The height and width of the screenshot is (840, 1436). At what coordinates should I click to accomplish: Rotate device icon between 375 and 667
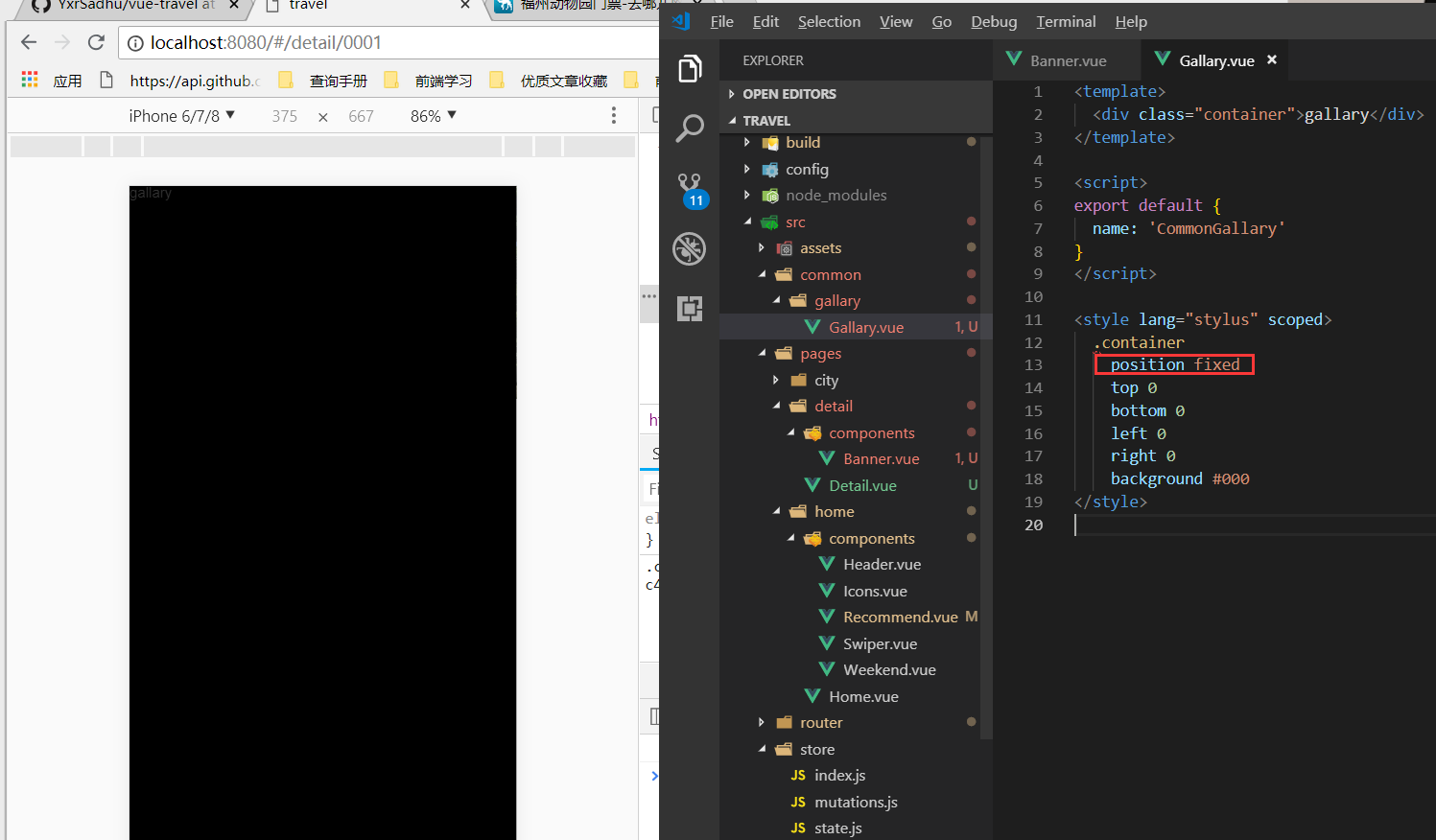click(x=323, y=117)
